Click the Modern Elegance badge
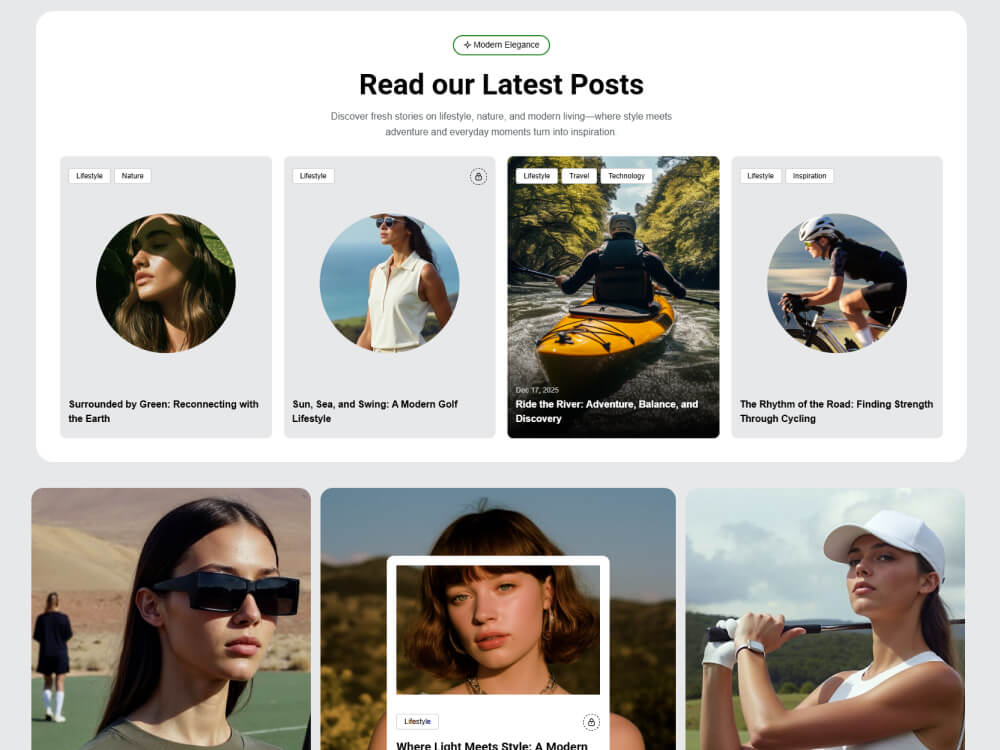This screenshot has height=750, width=1000. tap(501, 45)
